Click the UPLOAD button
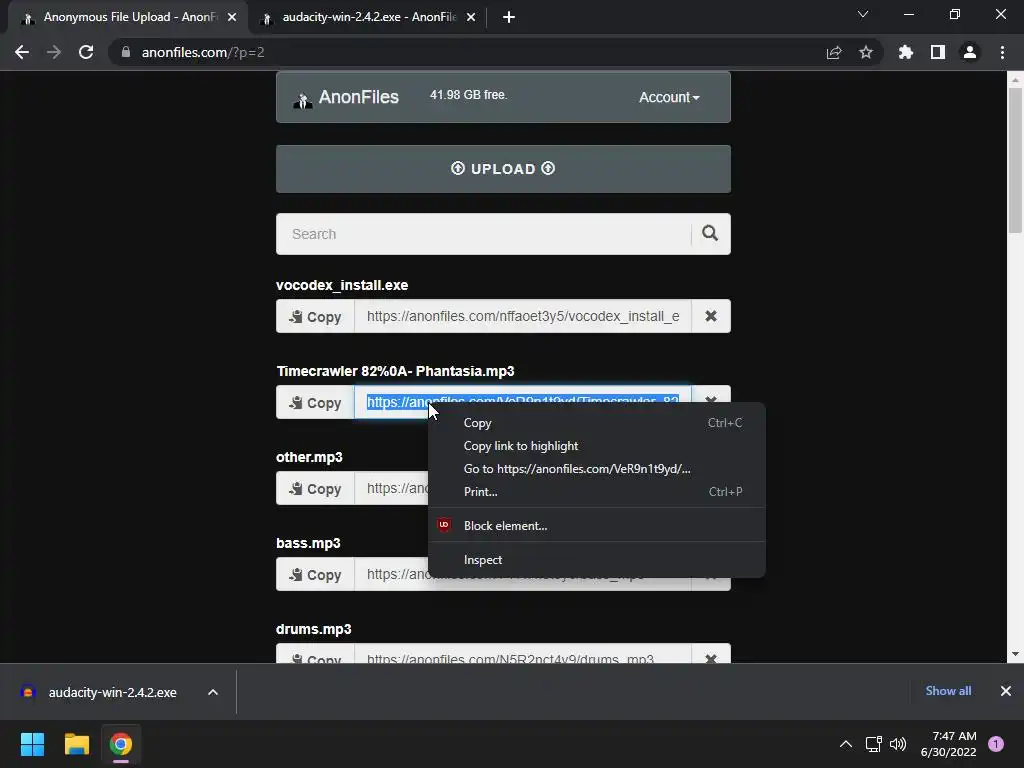Screen dimensions: 1024x768 [503, 168]
